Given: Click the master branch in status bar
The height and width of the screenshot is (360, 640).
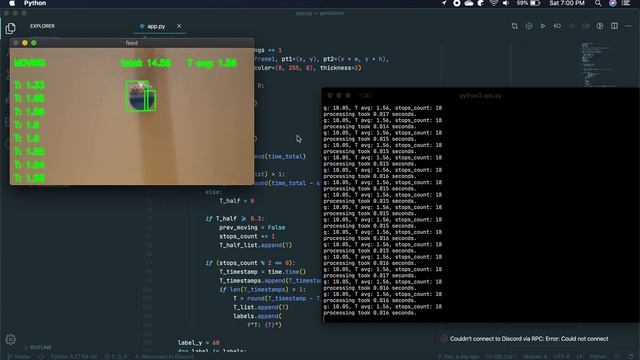Looking at the screenshot, I should tap(19, 357).
